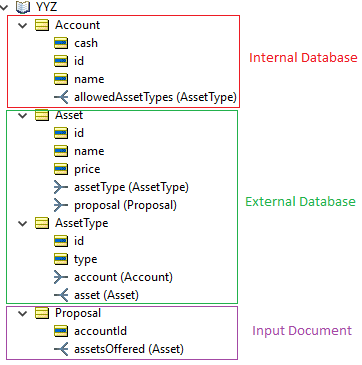Click the Account id attribute icon
Screen dimensions: 362x365
coord(61,61)
